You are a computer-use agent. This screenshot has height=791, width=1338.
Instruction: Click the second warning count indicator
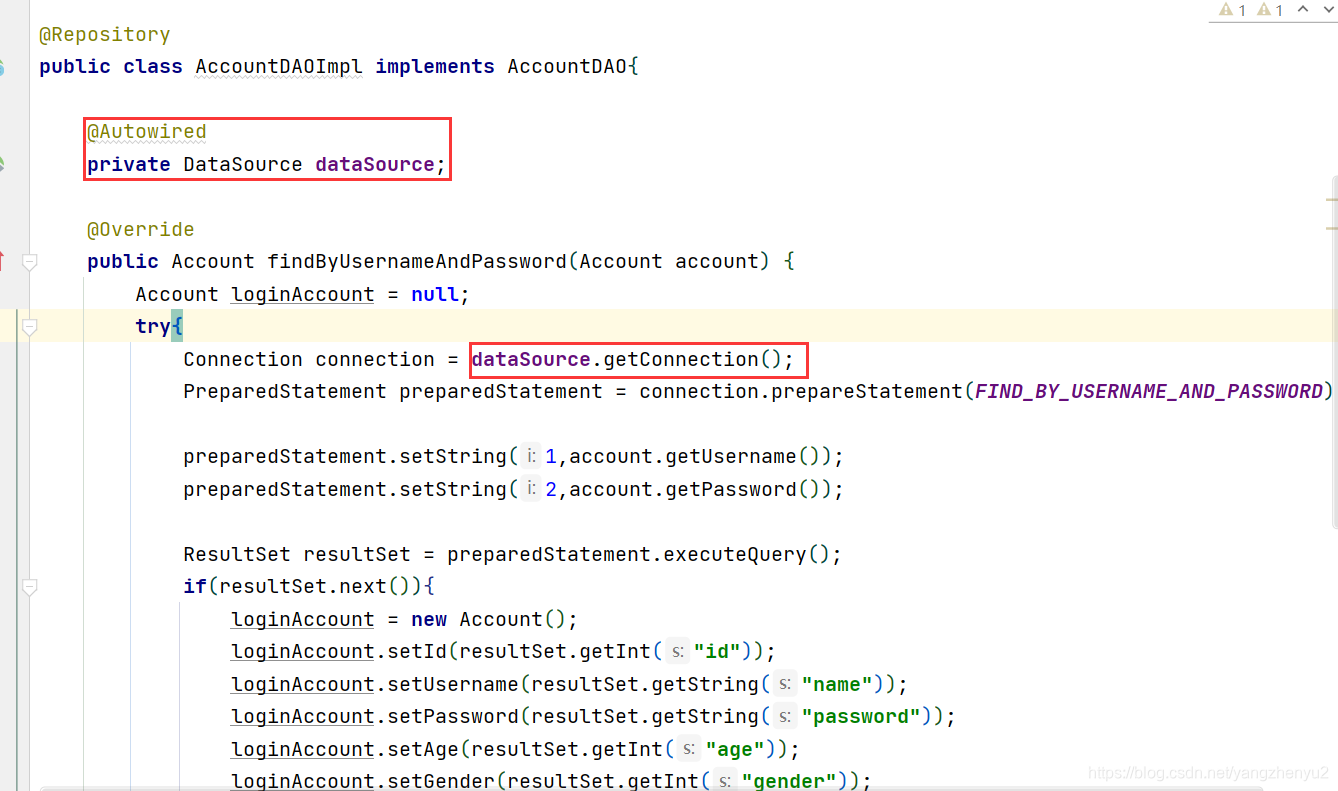(x=1270, y=10)
